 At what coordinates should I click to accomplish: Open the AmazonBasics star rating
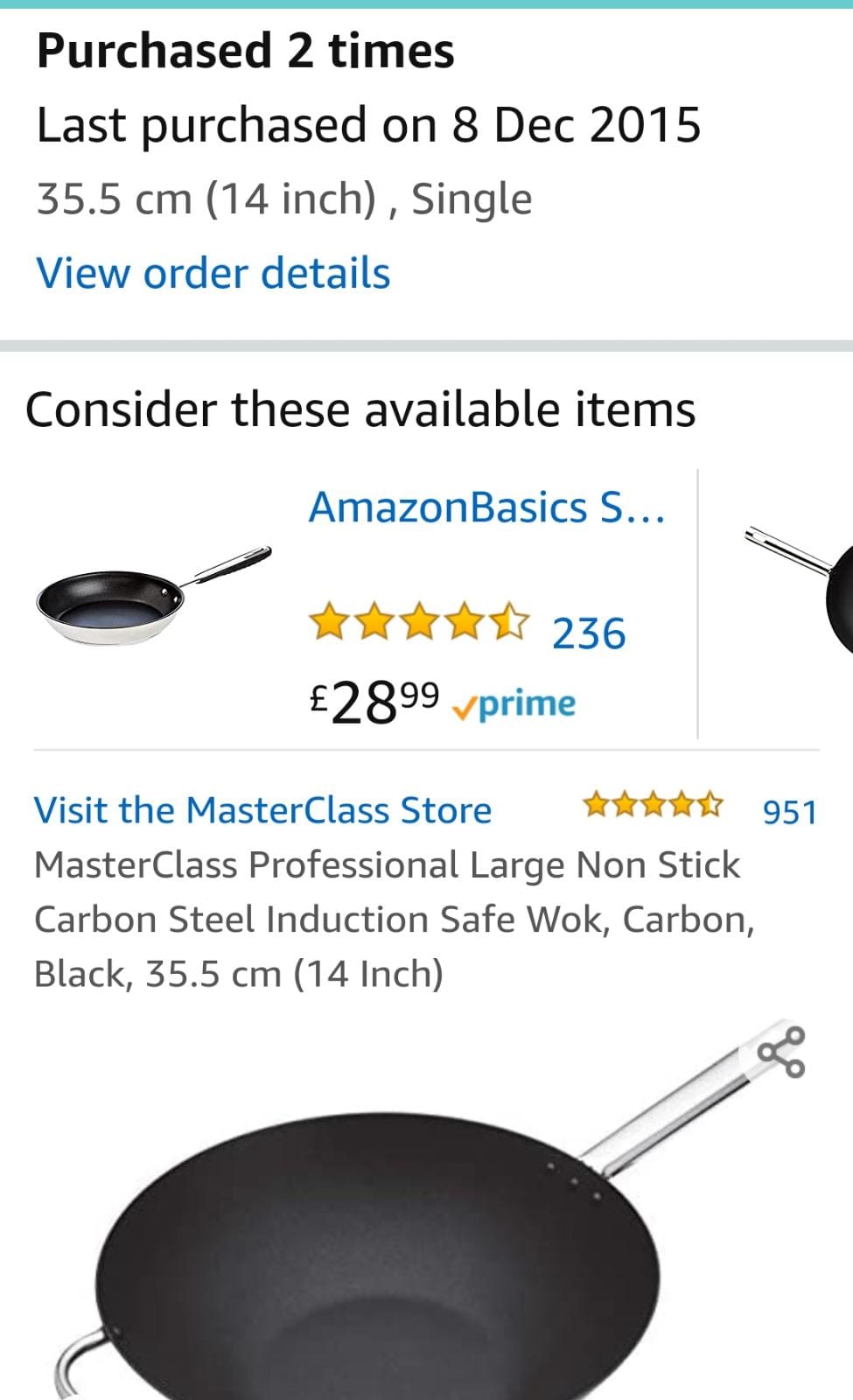(x=419, y=622)
